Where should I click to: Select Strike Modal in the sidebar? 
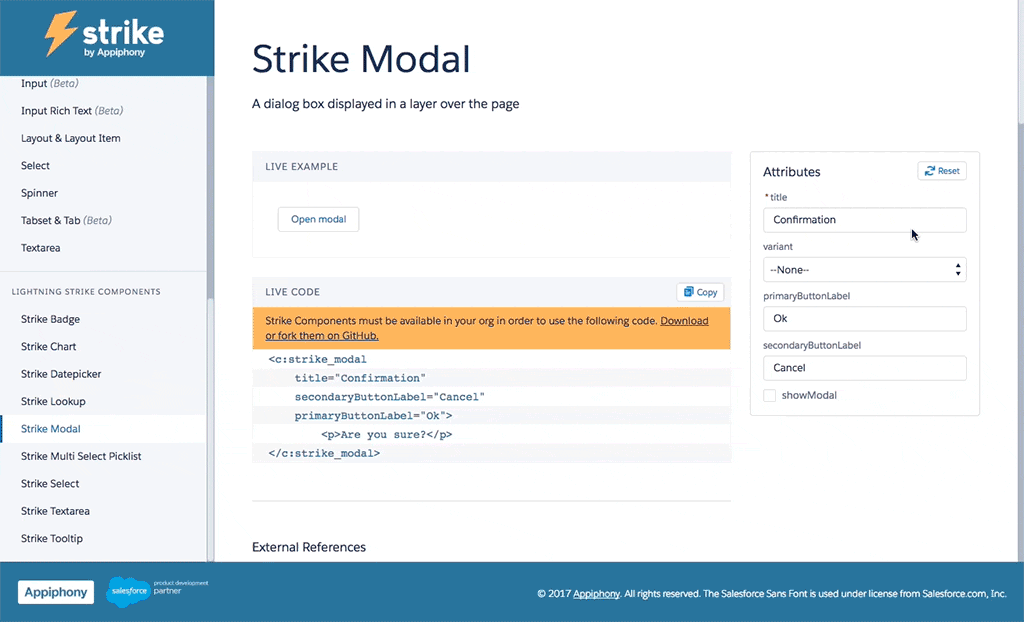click(x=103, y=429)
